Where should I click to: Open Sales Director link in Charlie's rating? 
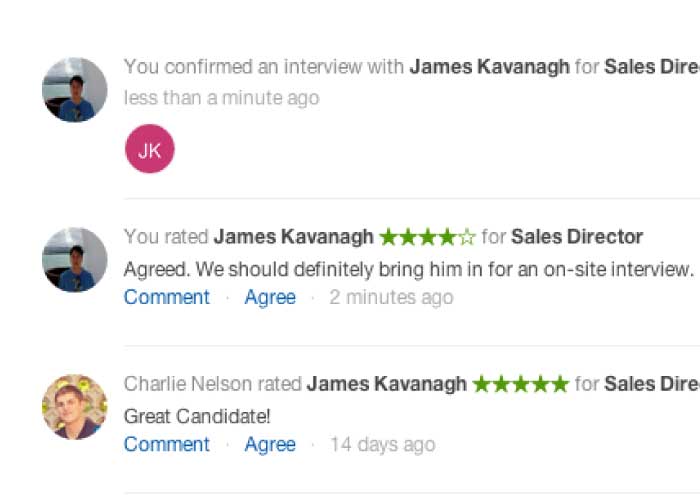click(652, 384)
